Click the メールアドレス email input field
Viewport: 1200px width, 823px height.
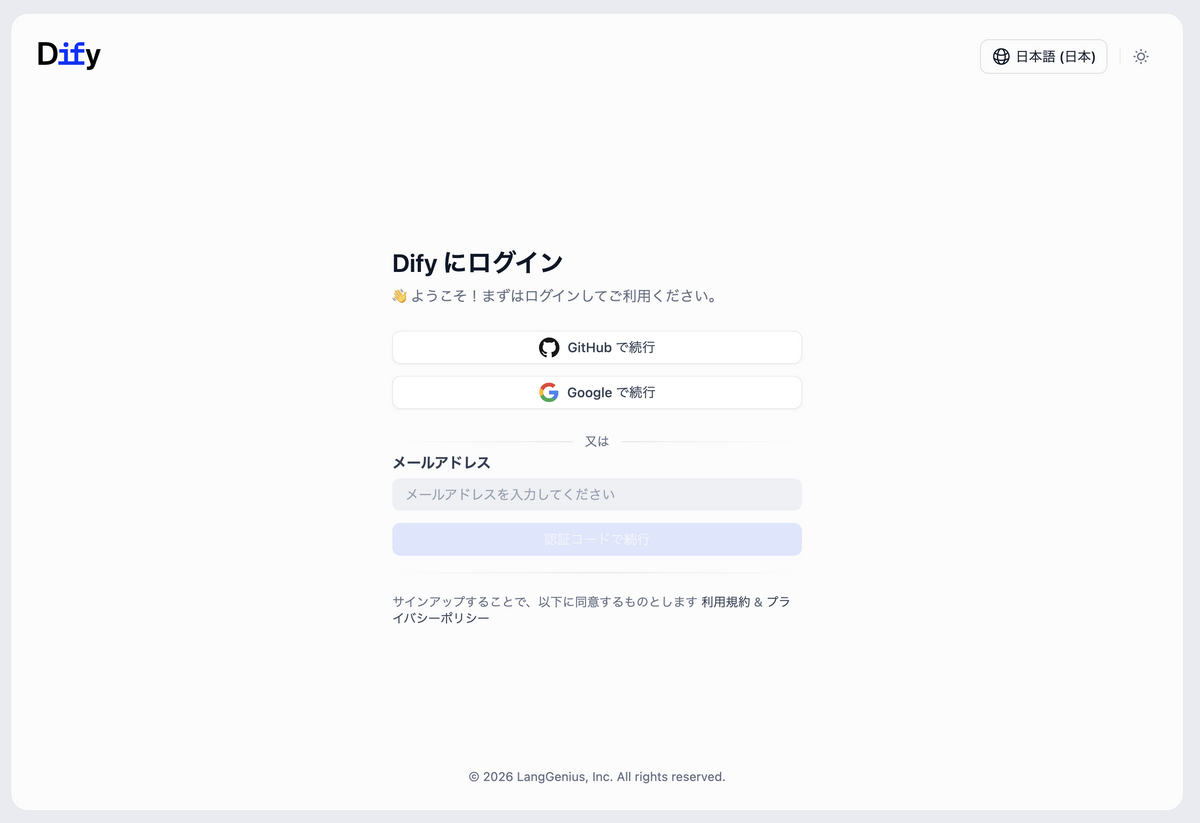click(x=597, y=494)
